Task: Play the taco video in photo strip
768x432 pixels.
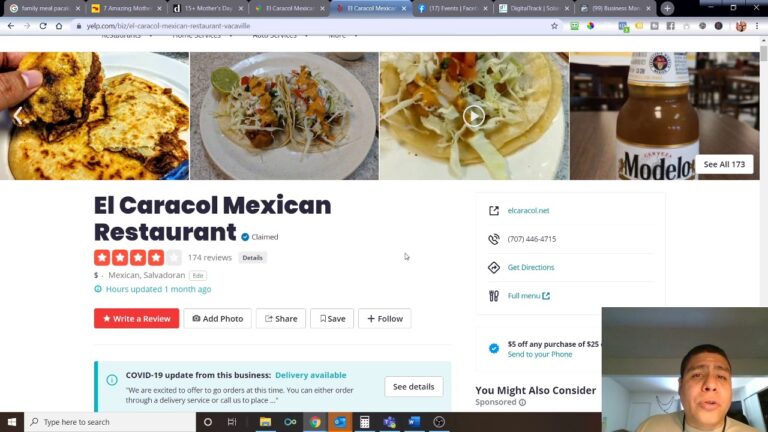Action: tap(474, 116)
